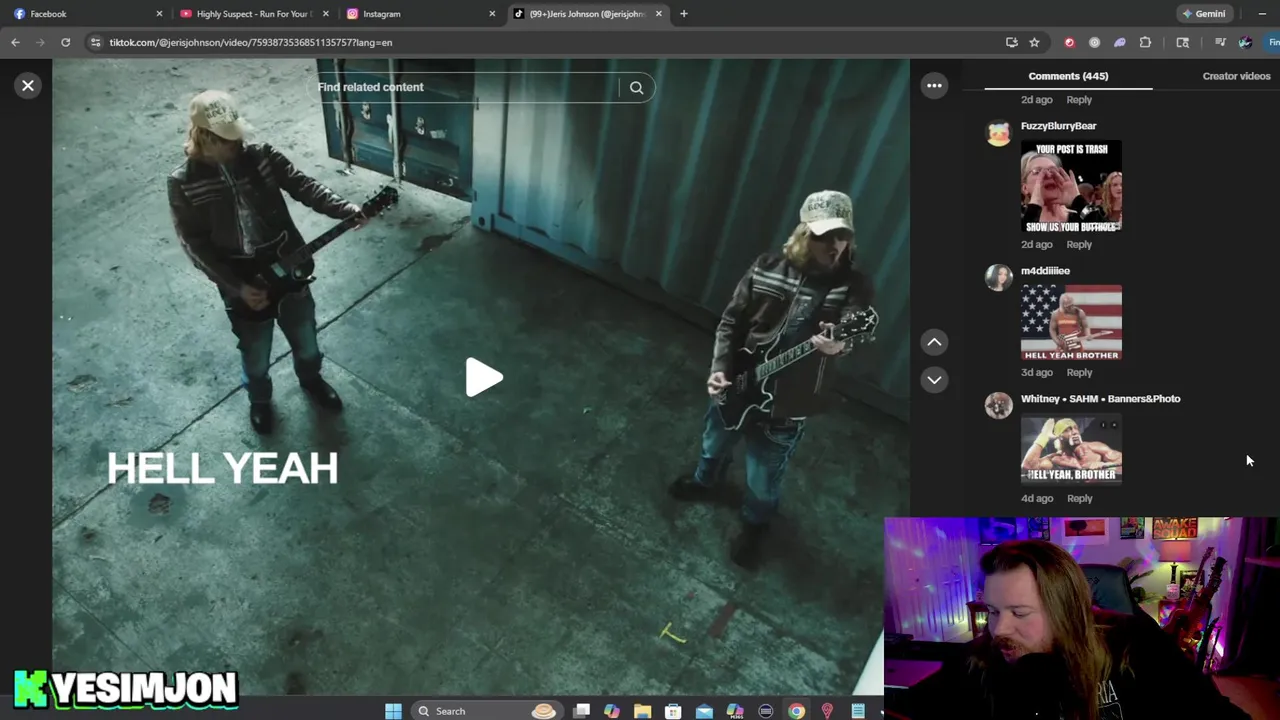Image resolution: width=1280 pixels, height=720 pixels.
Task: Close the Facebook browser tab
Action: click(159, 14)
